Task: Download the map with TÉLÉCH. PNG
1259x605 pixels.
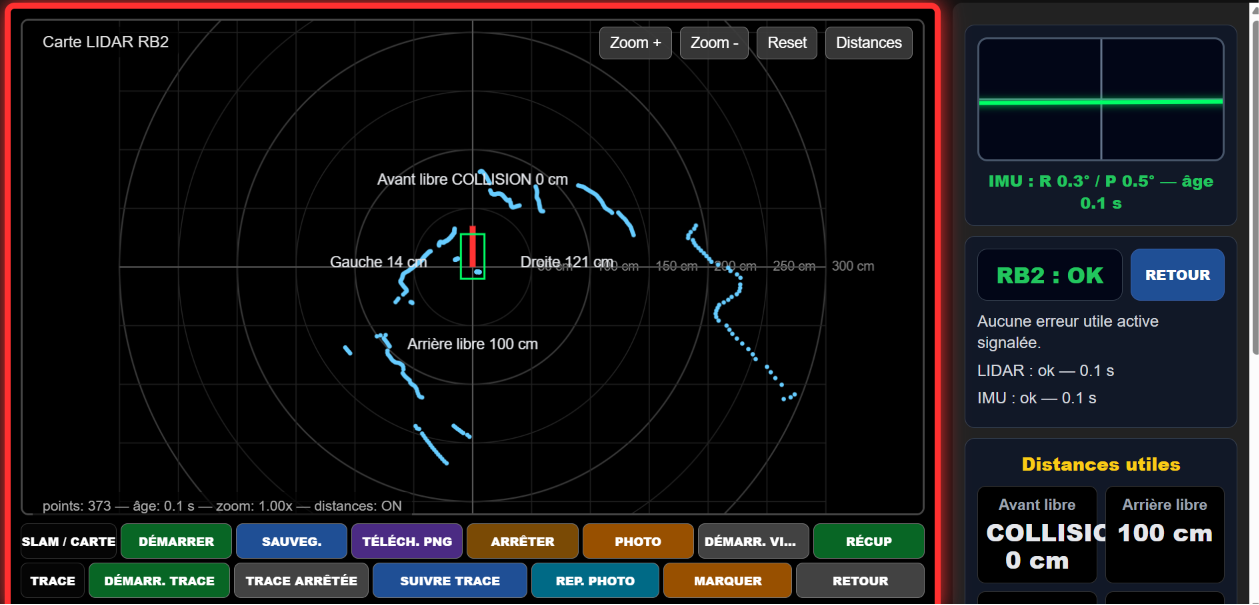Action: pos(407,541)
